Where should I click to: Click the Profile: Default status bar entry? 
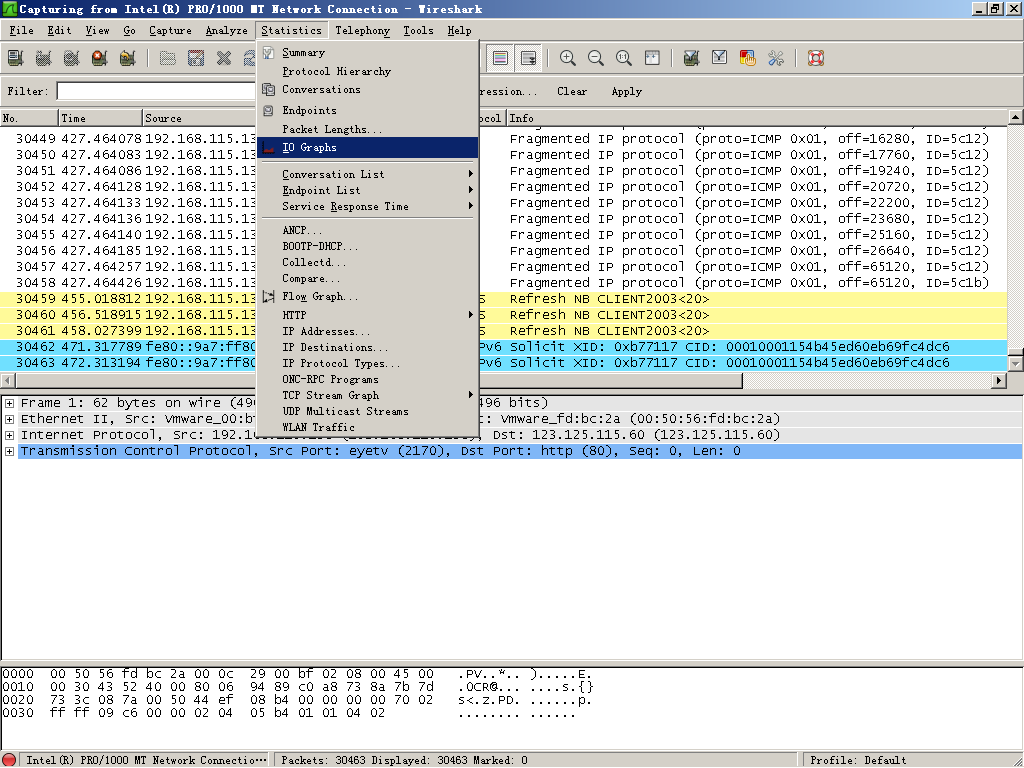coord(858,760)
